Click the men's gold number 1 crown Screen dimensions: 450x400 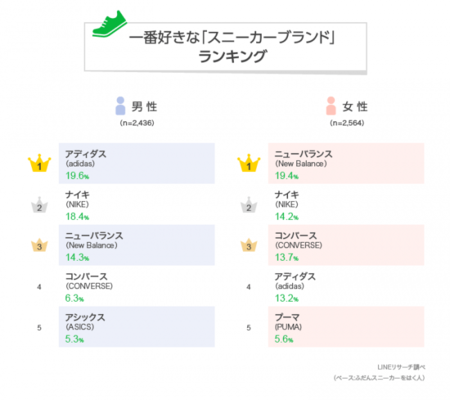(x=39, y=163)
